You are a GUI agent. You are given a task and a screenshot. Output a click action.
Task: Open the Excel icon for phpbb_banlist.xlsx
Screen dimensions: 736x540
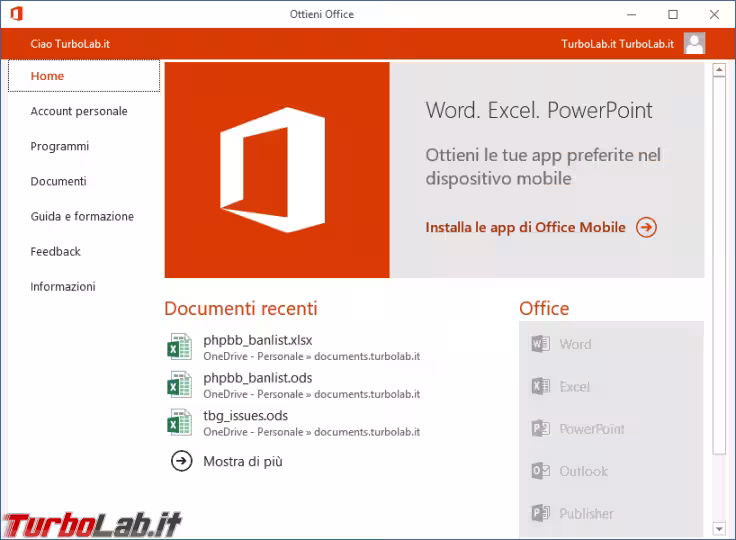(x=179, y=347)
